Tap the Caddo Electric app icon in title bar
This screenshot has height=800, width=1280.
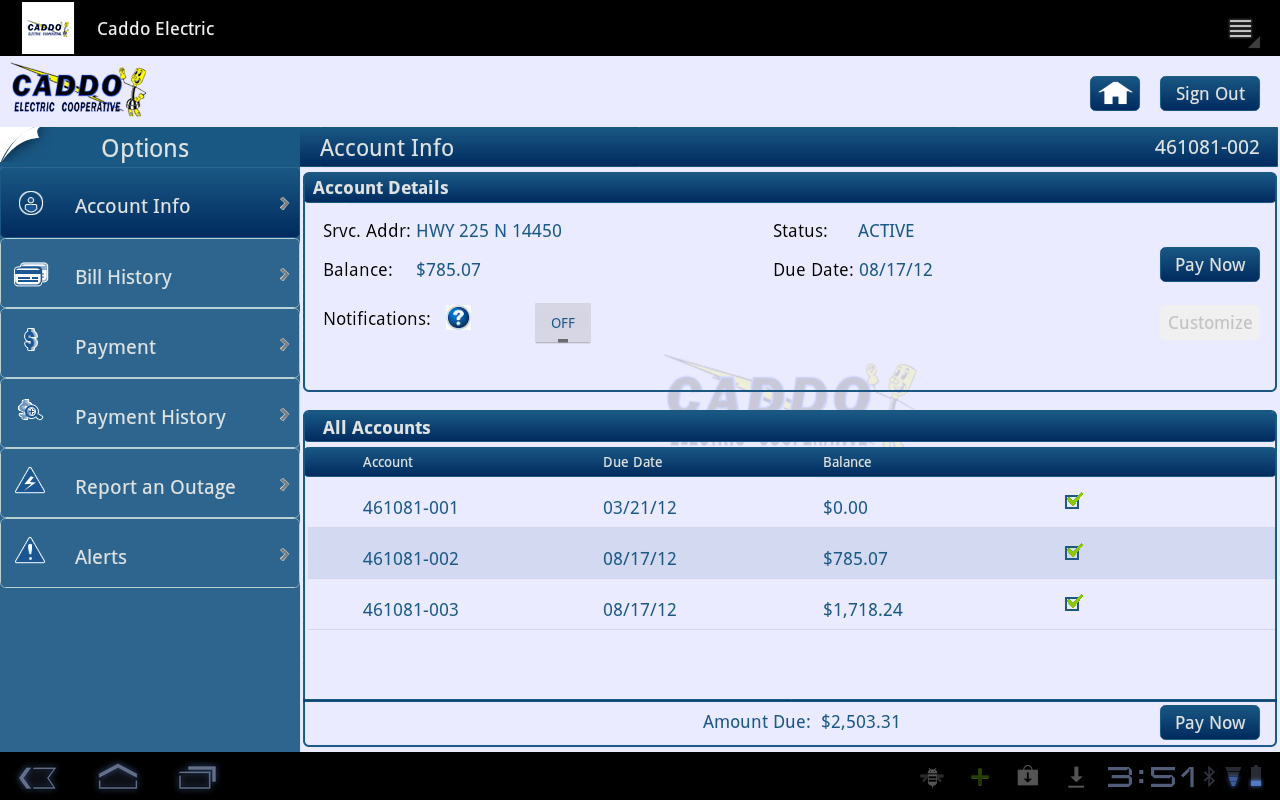[48, 28]
